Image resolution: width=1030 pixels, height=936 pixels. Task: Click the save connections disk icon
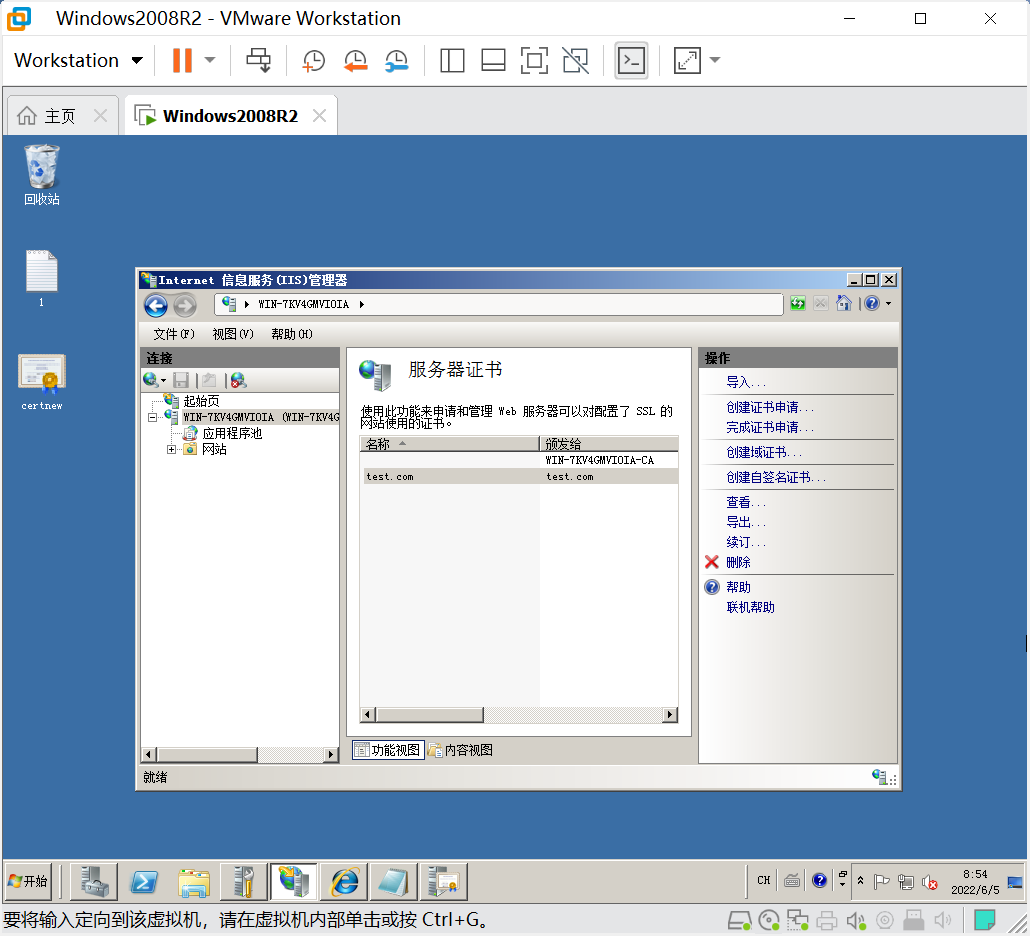click(181, 380)
